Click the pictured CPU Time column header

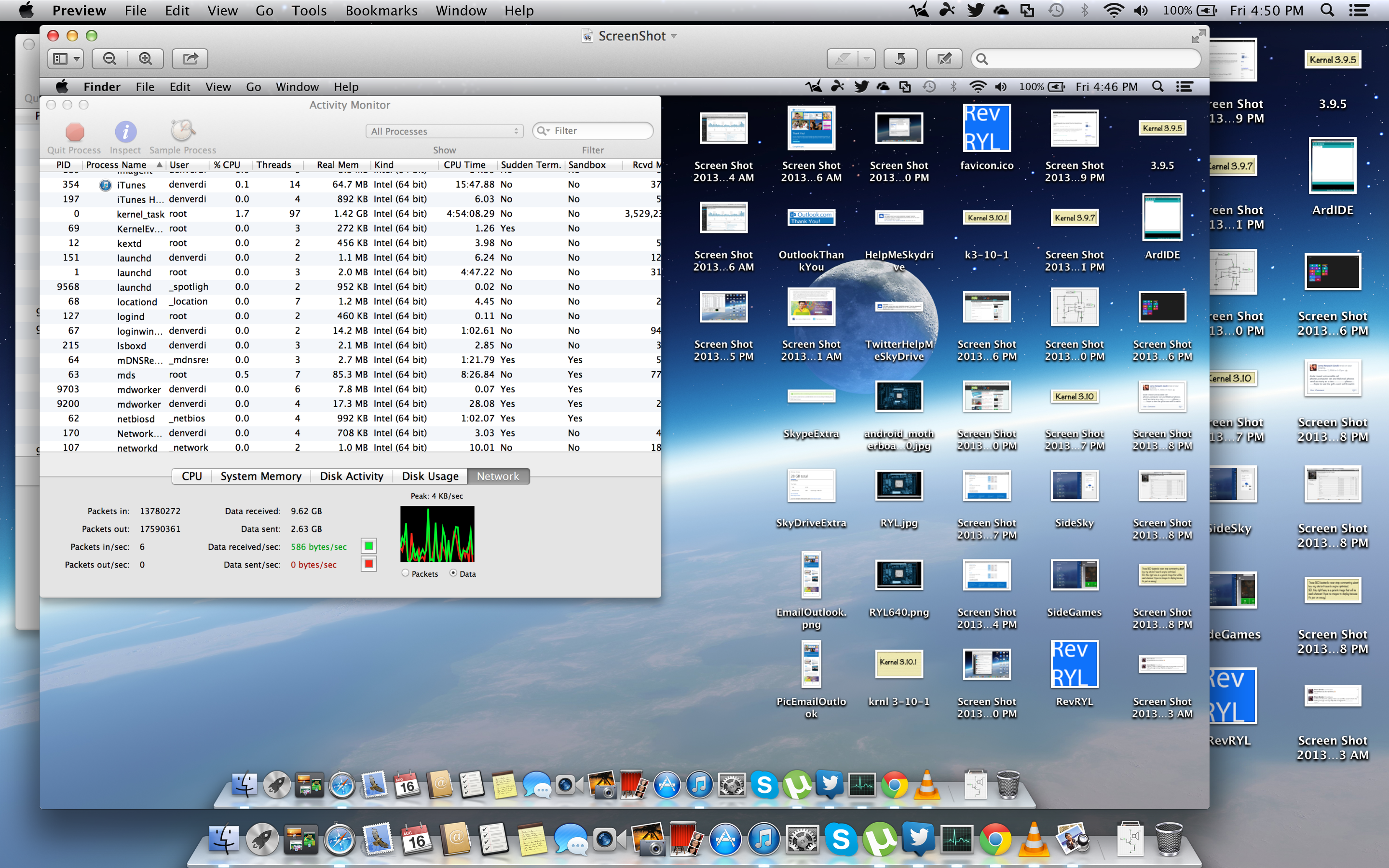(x=464, y=165)
